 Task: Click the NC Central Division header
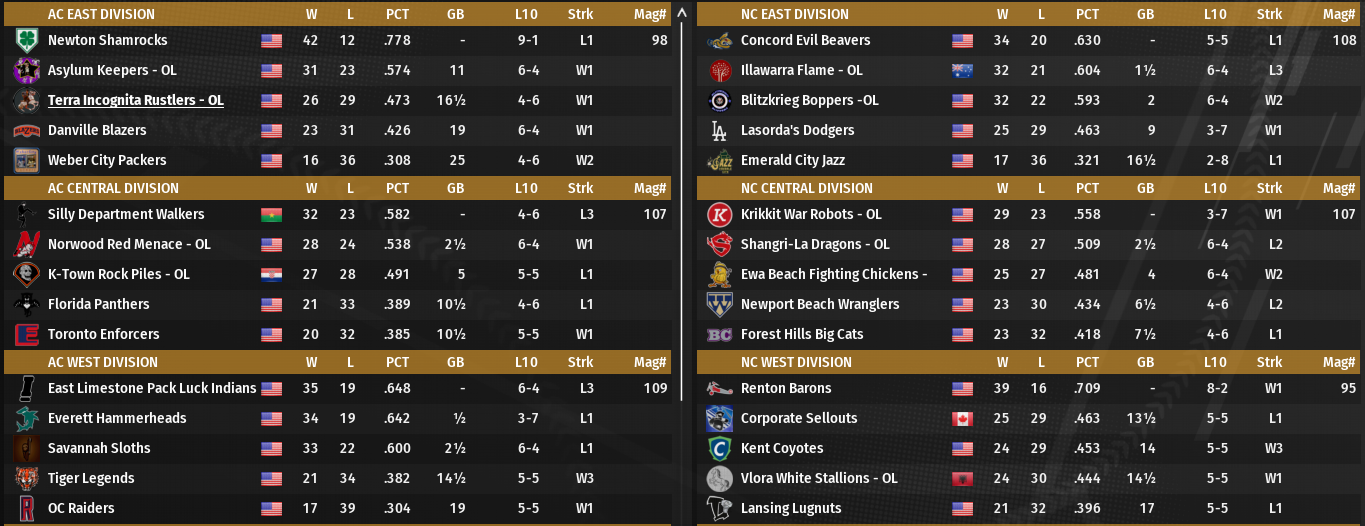[x=806, y=188]
